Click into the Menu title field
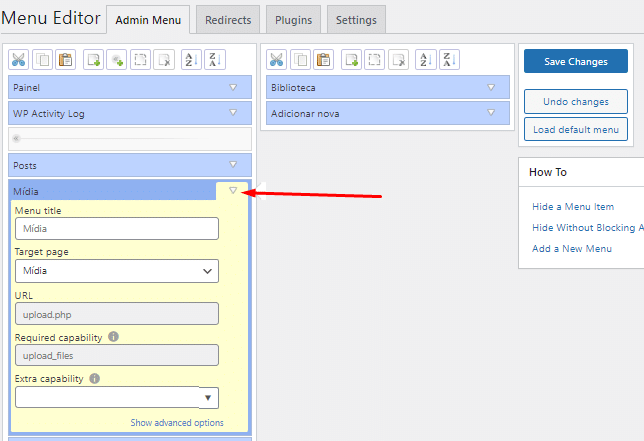 click(116, 229)
